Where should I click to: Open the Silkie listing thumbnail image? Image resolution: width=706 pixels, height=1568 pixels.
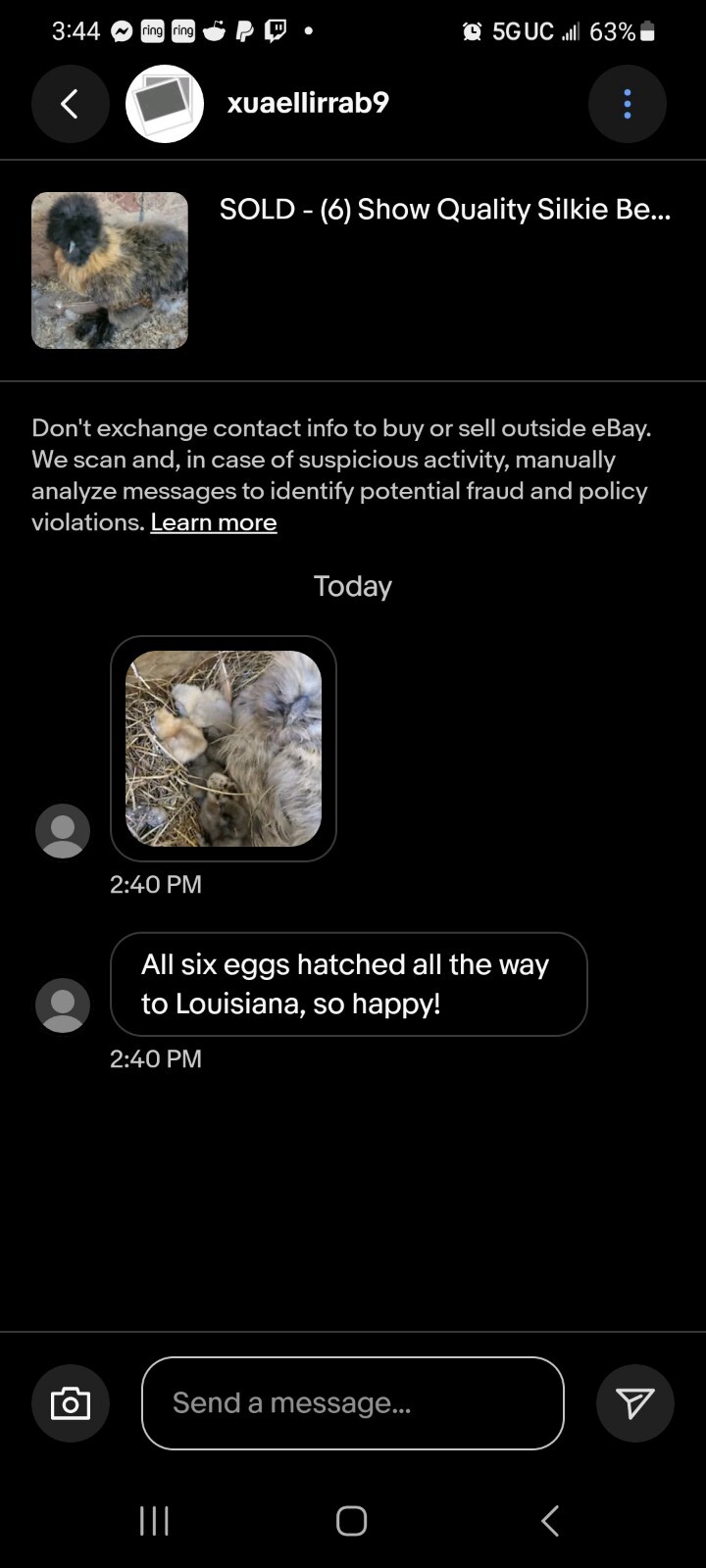110,270
